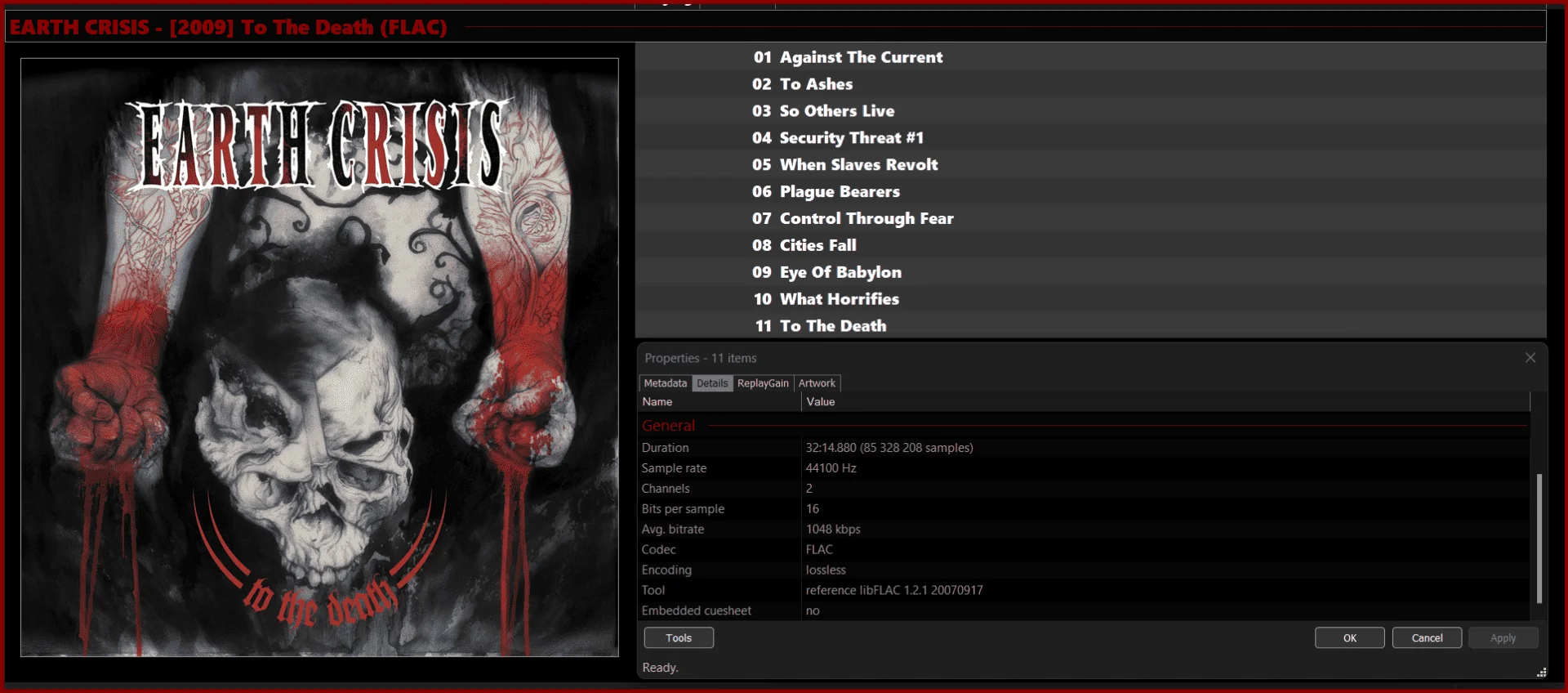Select the Tool value reference libFLAC
The height and width of the screenshot is (693, 1568).
pos(894,590)
